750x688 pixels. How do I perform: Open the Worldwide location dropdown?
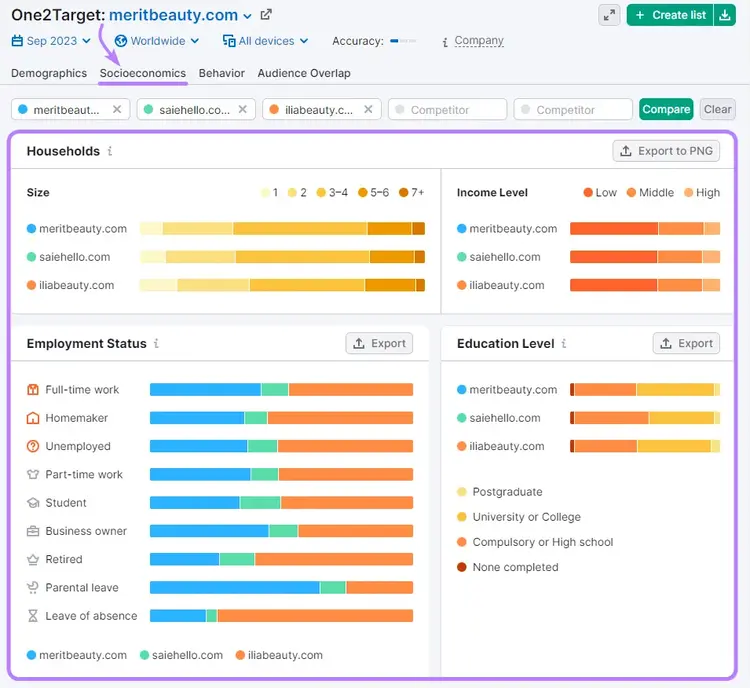(x=157, y=41)
